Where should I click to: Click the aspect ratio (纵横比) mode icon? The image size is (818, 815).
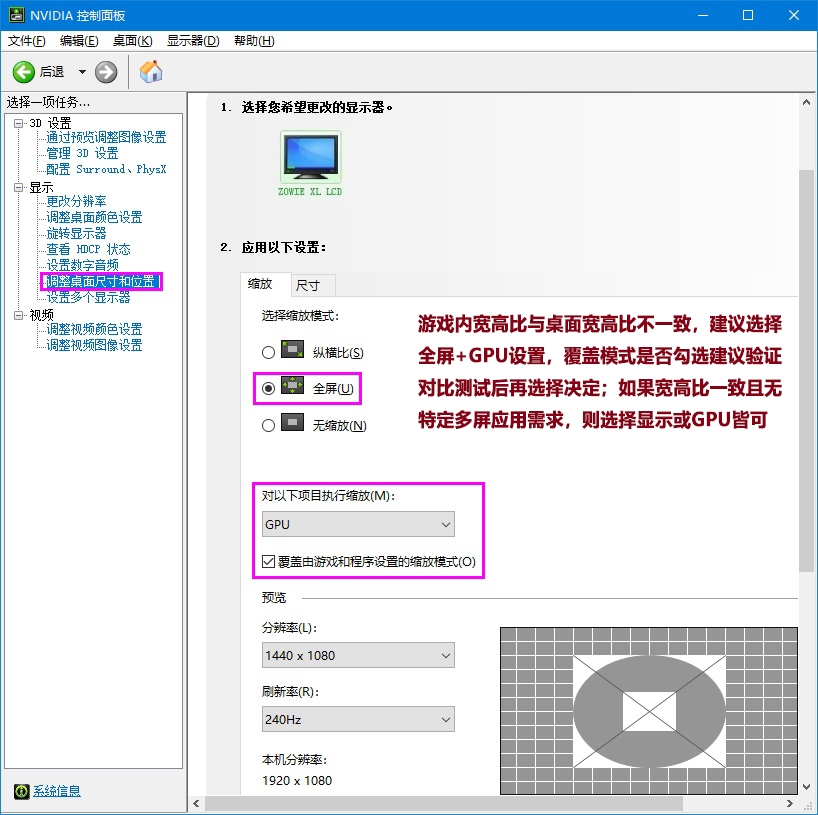point(292,349)
